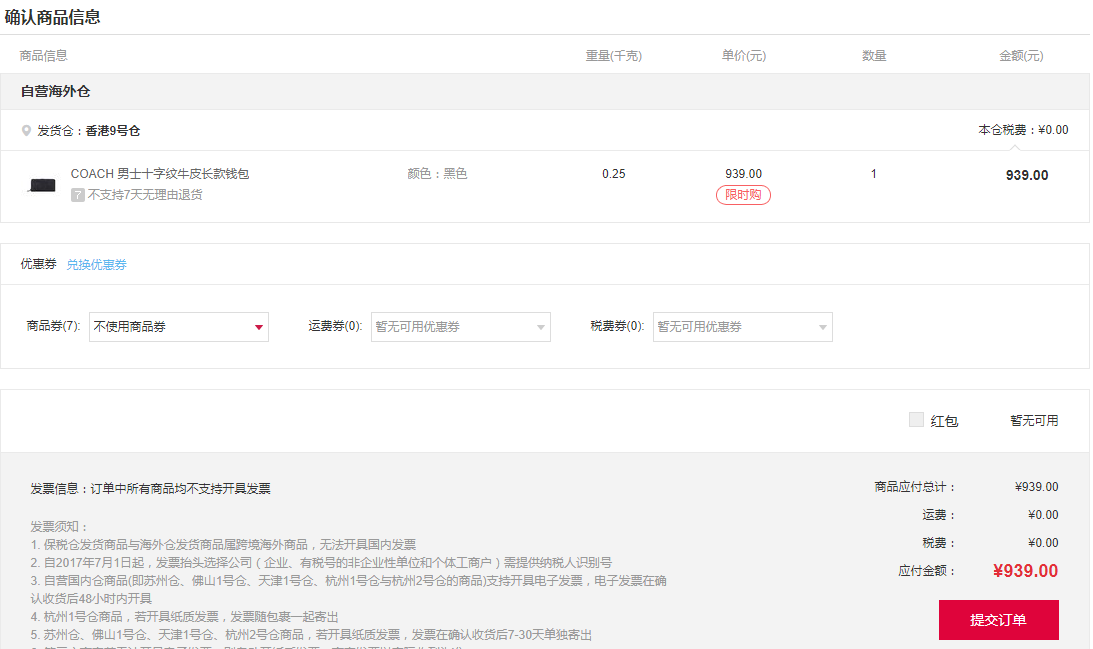Screen dimensions: 1093x649
Task: Open the 运费券 coupon combo box
Action: tap(460, 327)
